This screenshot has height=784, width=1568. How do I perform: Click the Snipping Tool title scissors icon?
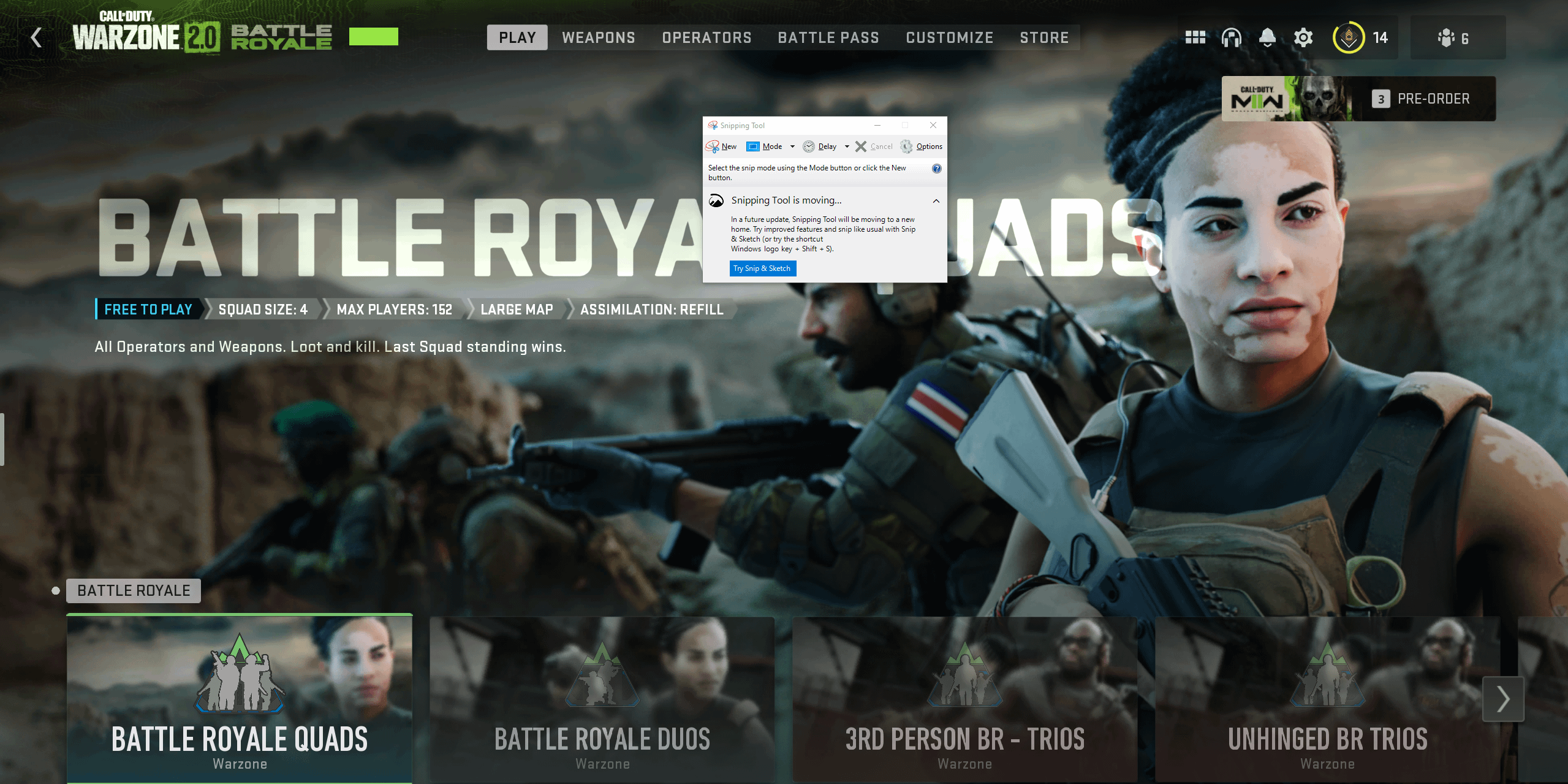click(x=712, y=125)
